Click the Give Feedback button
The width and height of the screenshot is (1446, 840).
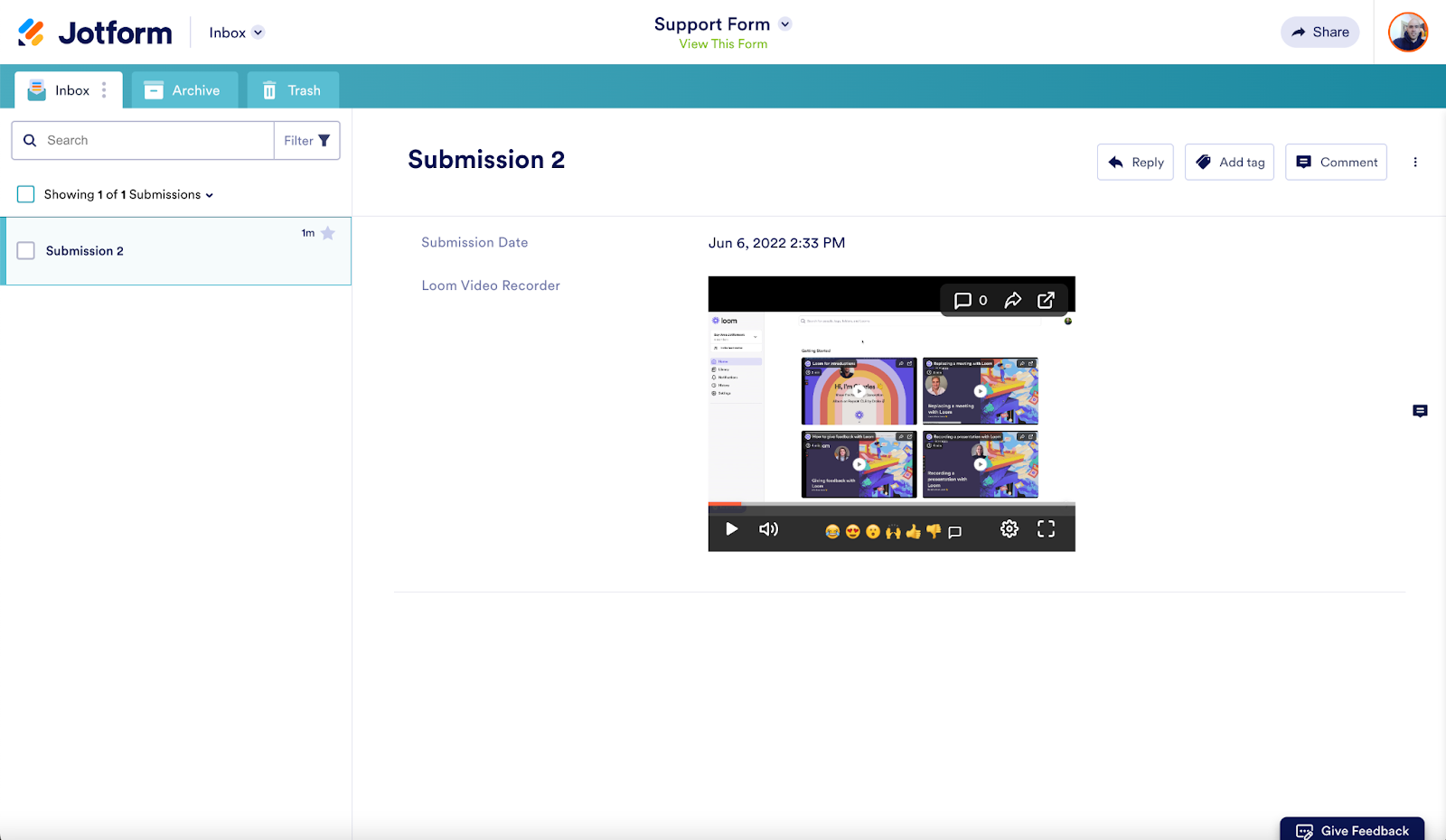pyautogui.click(x=1352, y=829)
